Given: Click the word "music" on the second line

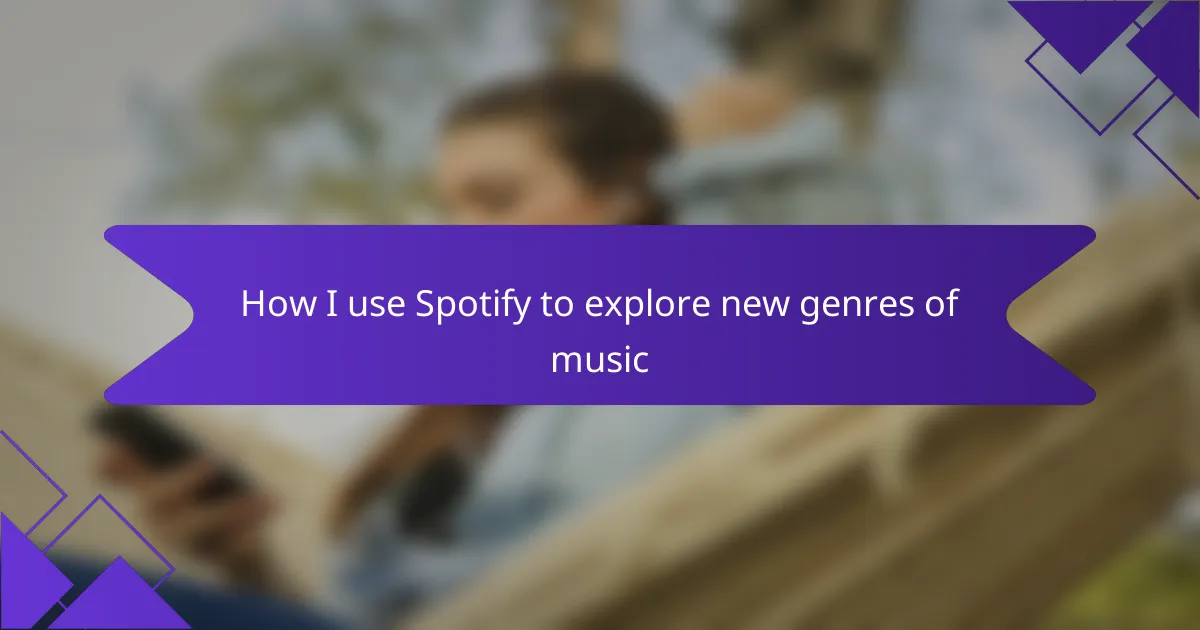Looking at the screenshot, I should [600, 360].
